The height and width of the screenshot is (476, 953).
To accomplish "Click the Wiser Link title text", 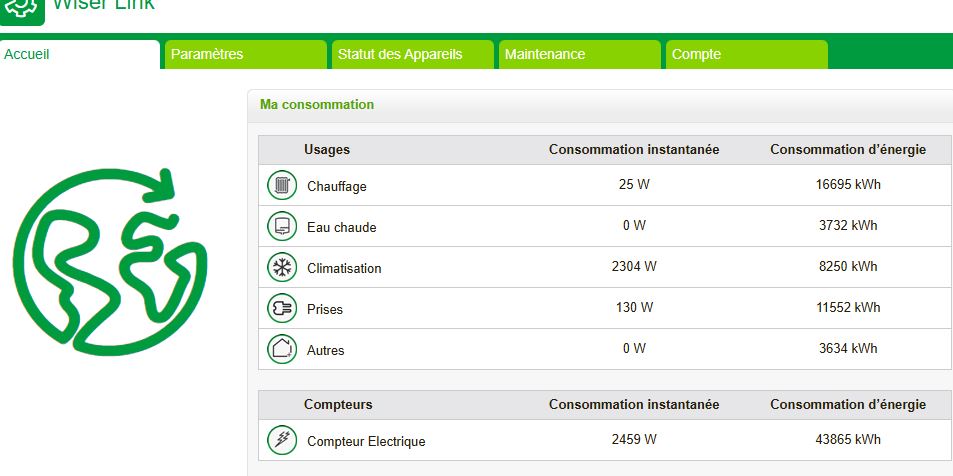I will tap(103, 5).
